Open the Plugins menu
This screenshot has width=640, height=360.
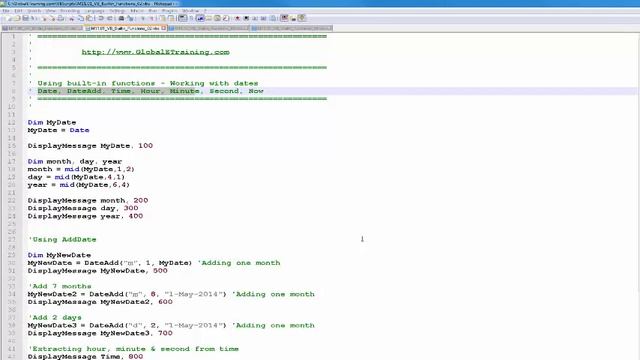click(169, 11)
